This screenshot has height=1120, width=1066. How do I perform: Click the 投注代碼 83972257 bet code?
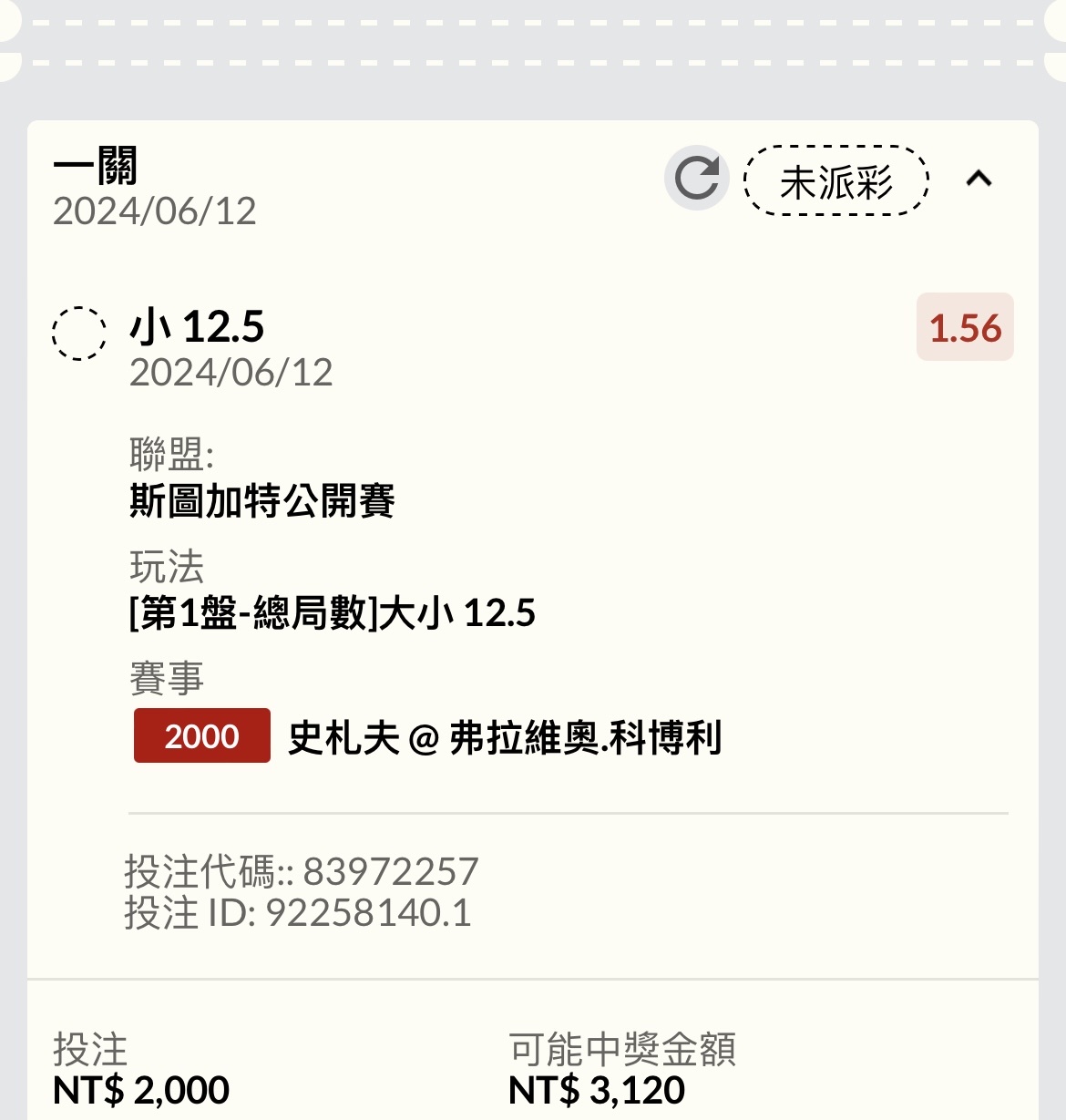[301, 871]
